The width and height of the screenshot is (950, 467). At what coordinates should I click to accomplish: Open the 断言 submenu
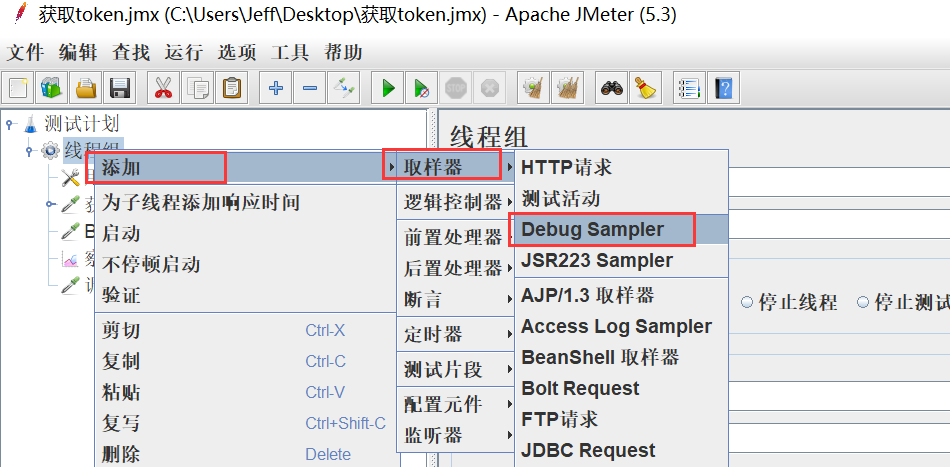pyautogui.click(x=456, y=299)
